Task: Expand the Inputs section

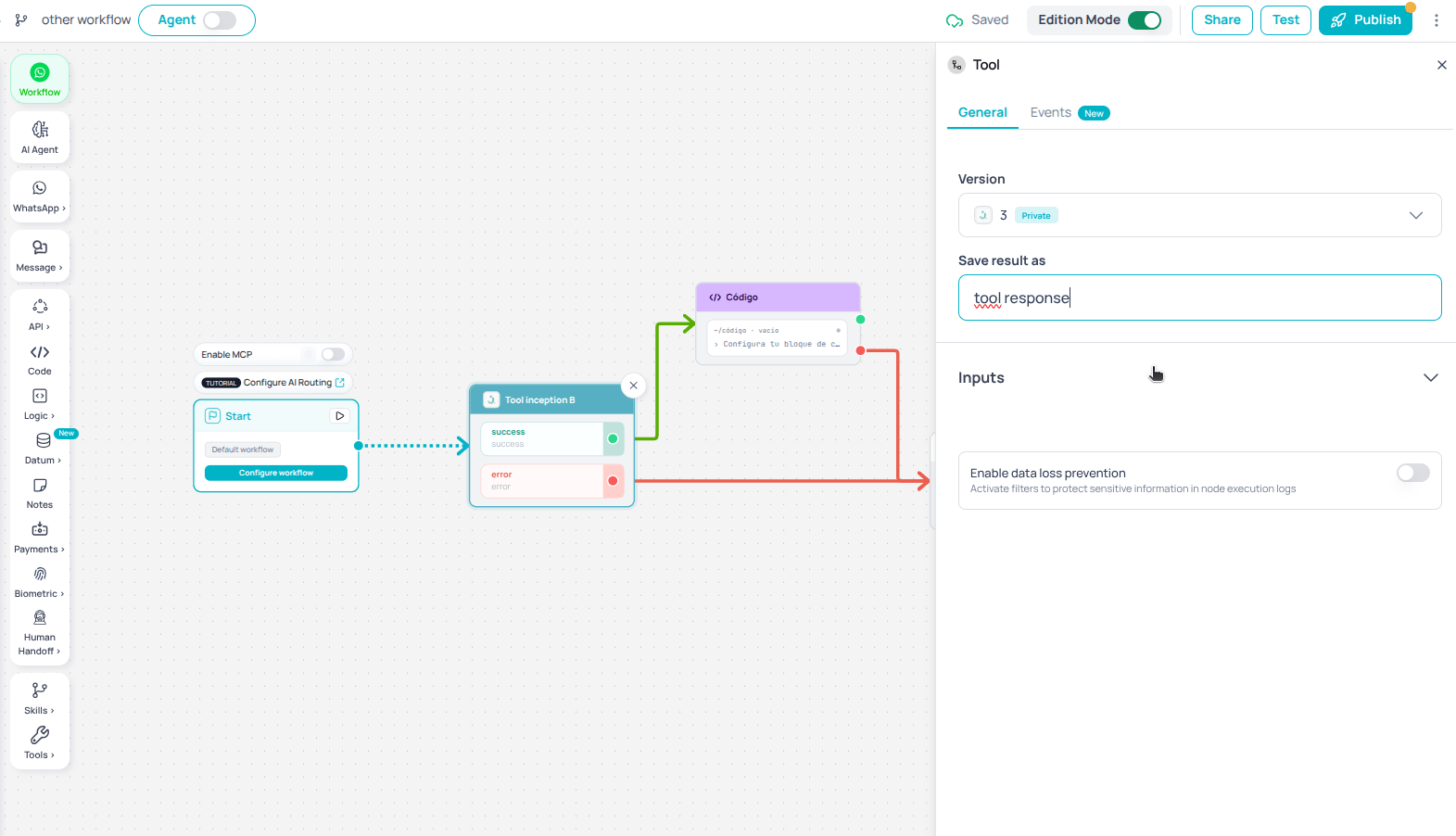Action: click(1199, 377)
